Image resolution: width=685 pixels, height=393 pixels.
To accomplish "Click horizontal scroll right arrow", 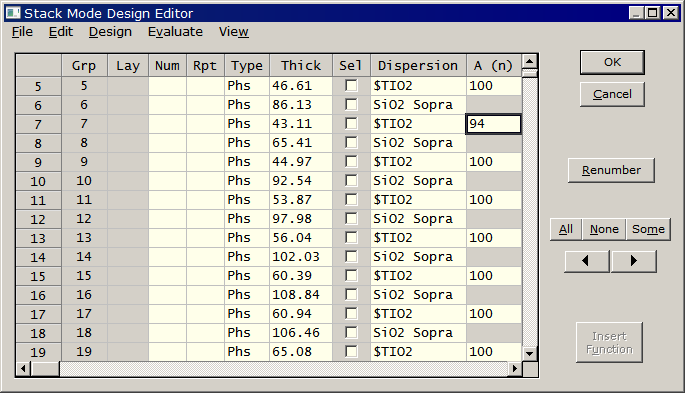I will (x=515, y=369).
